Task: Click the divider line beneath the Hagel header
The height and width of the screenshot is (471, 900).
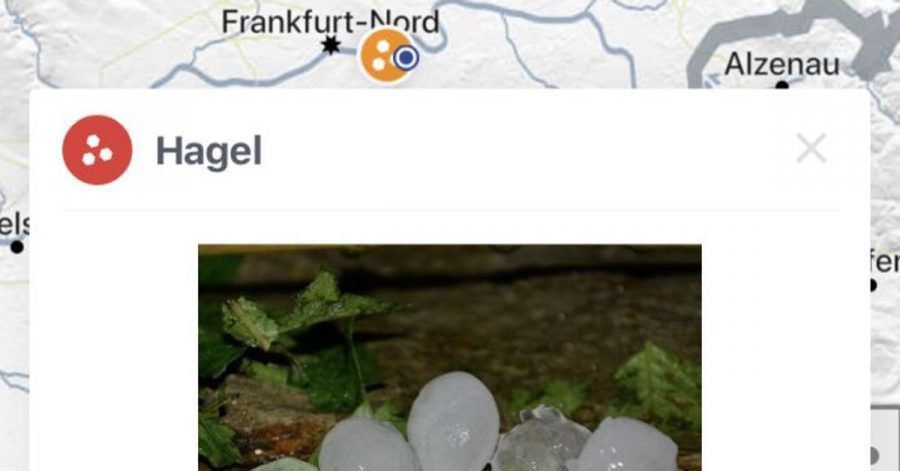Action: (449, 211)
